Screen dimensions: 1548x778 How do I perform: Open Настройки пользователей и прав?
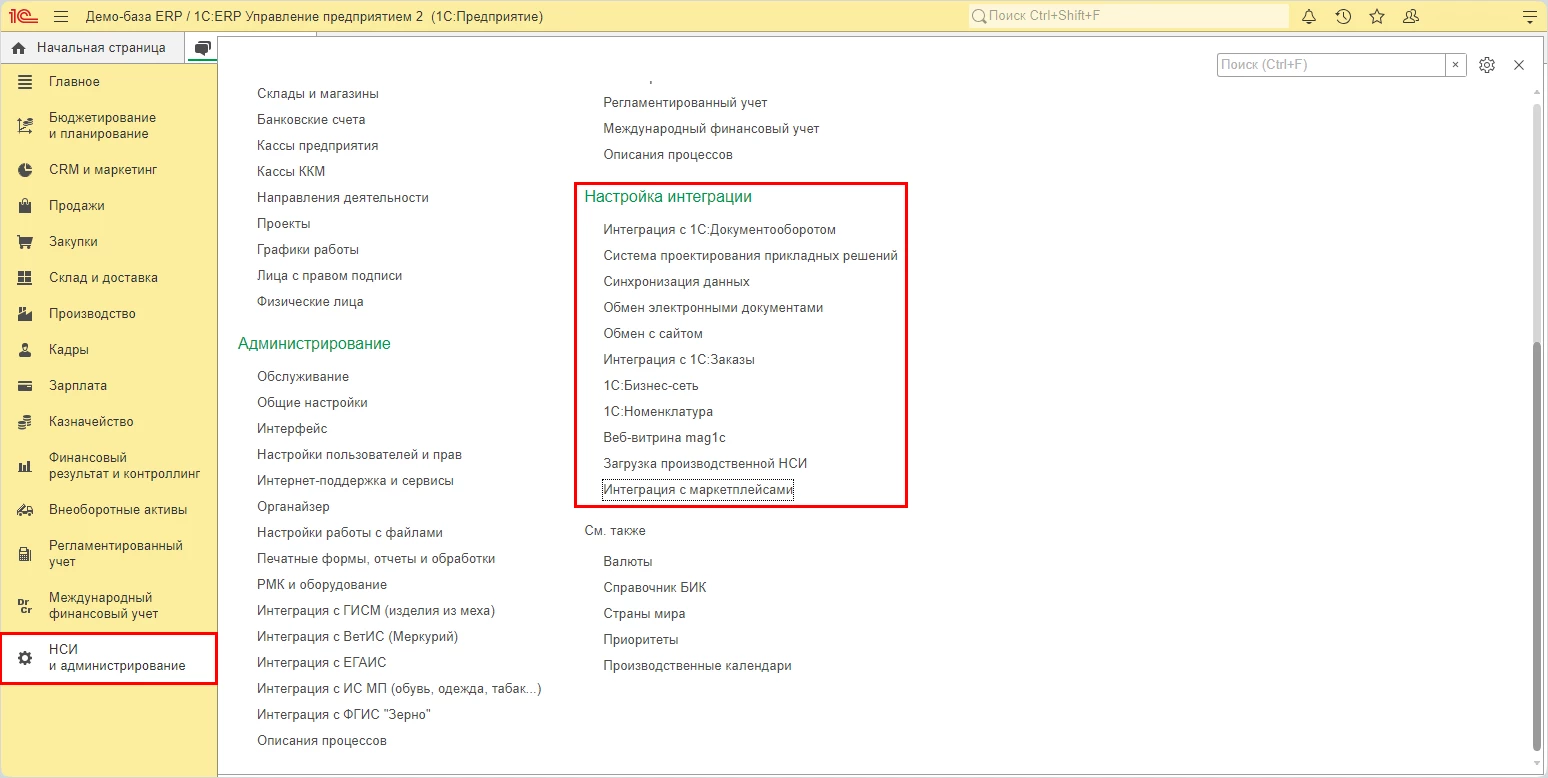pos(359,455)
